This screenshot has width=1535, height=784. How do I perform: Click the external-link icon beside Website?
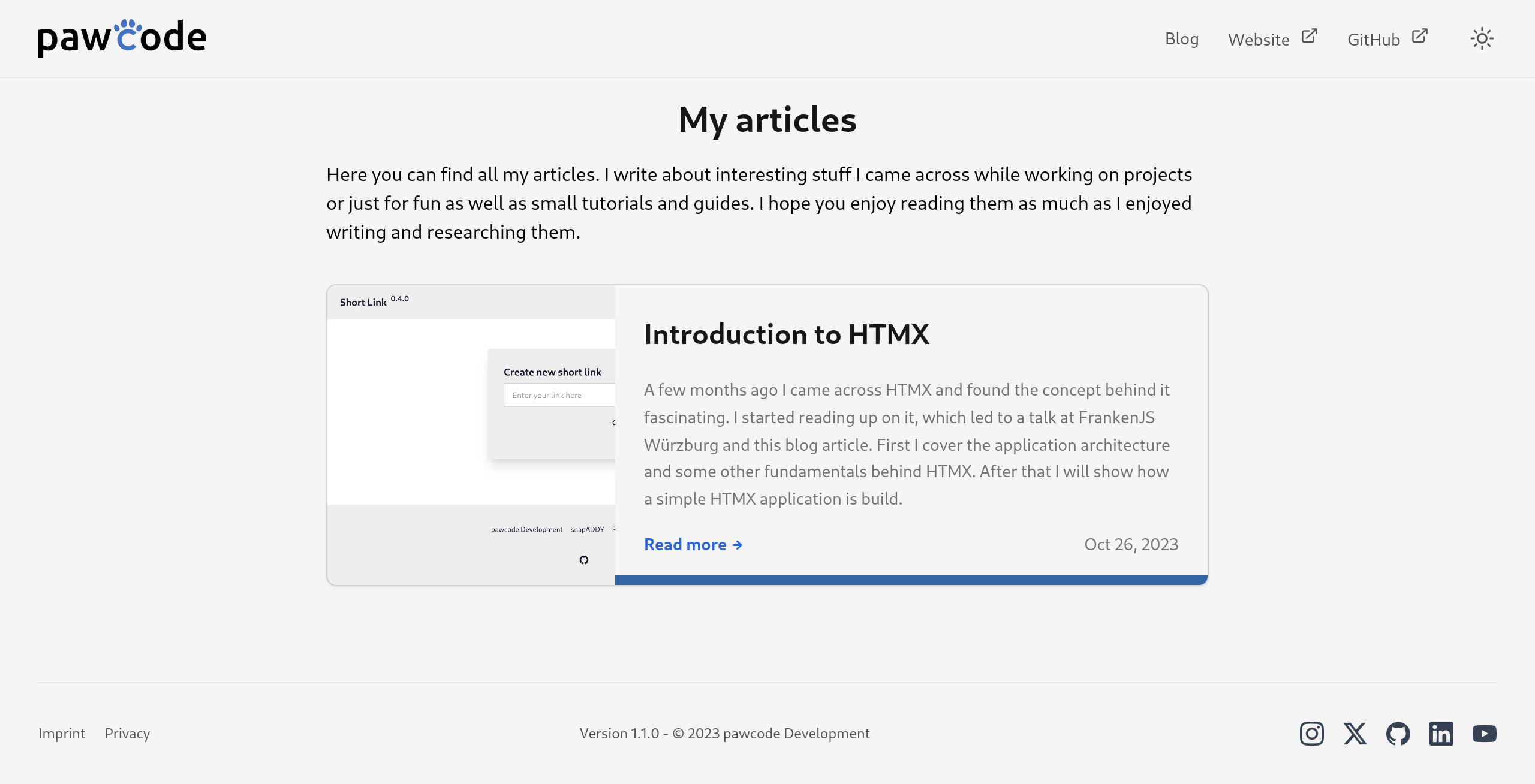point(1309,36)
